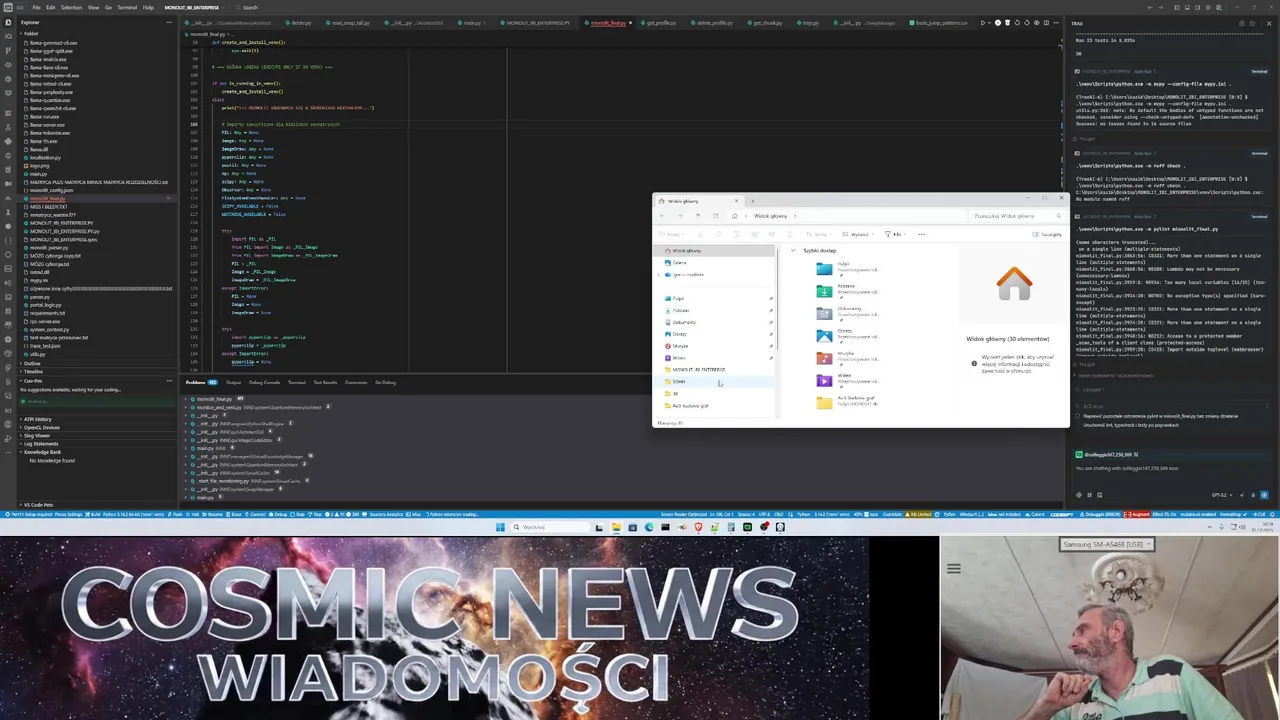Open the Terminal menu in the menu bar
Image resolution: width=1280 pixels, height=720 pixels.
pyautogui.click(x=127, y=7)
